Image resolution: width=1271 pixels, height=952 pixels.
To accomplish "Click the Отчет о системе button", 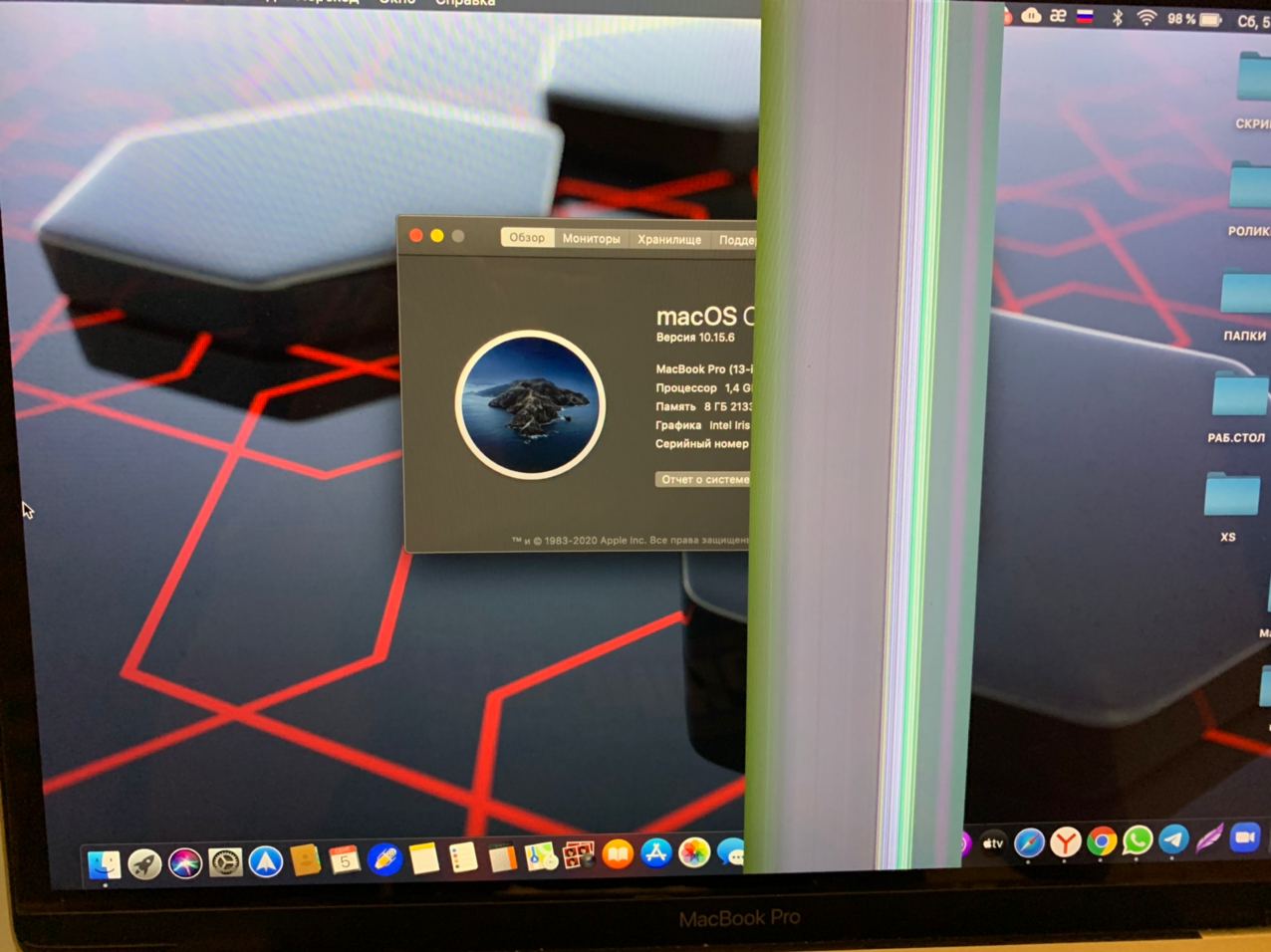I will 703,479.
